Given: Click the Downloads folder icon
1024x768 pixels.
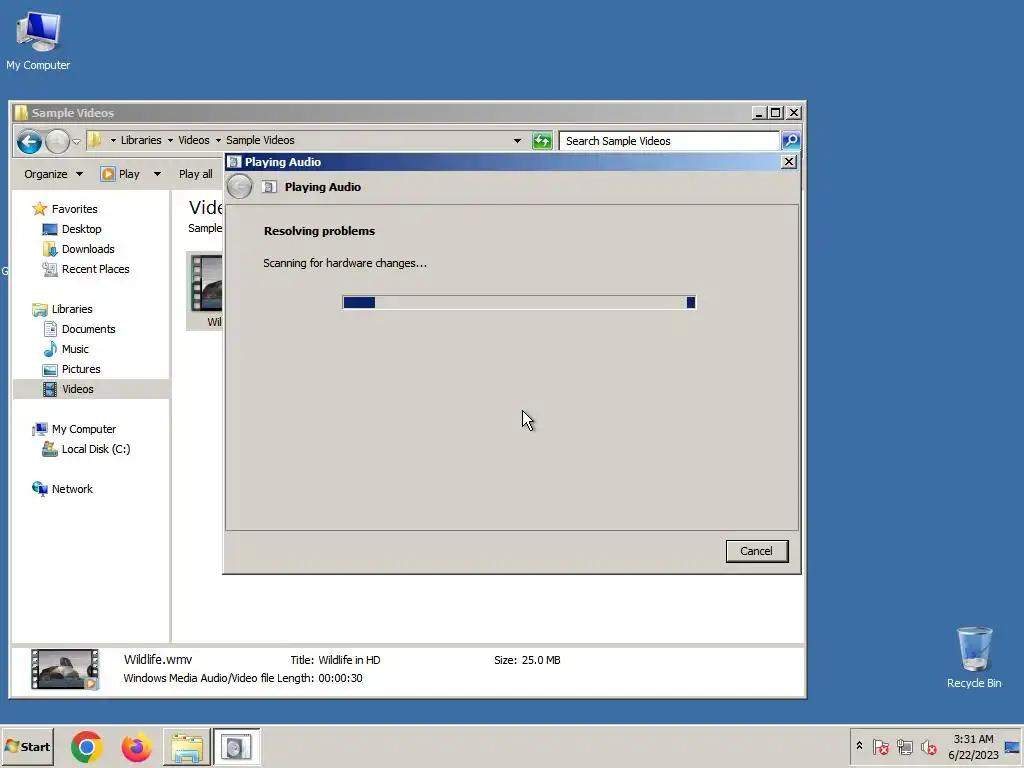Looking at the screenshot, I should [x=50, y=249].
